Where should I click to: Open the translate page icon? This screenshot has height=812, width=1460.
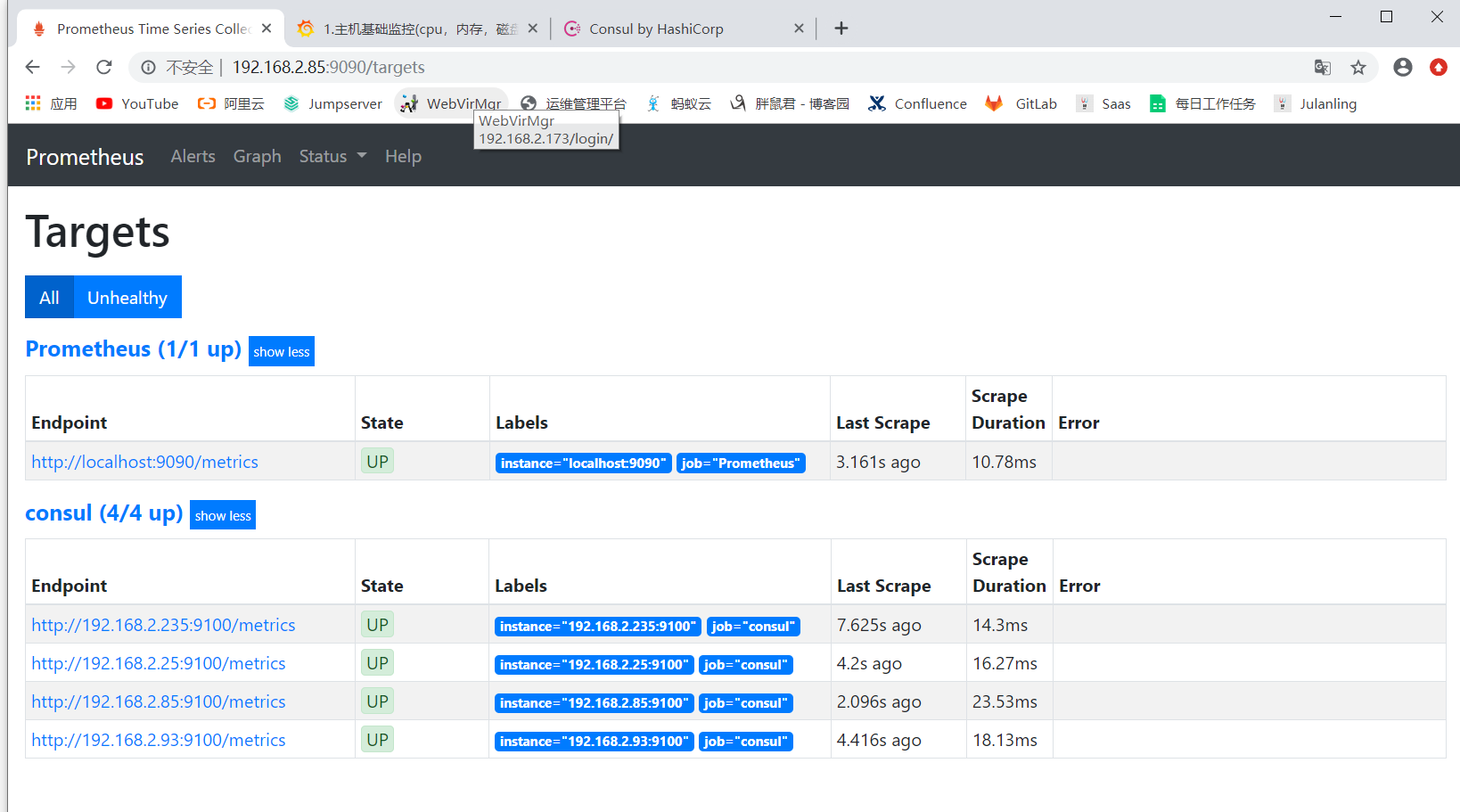(x=1322, y=68)
